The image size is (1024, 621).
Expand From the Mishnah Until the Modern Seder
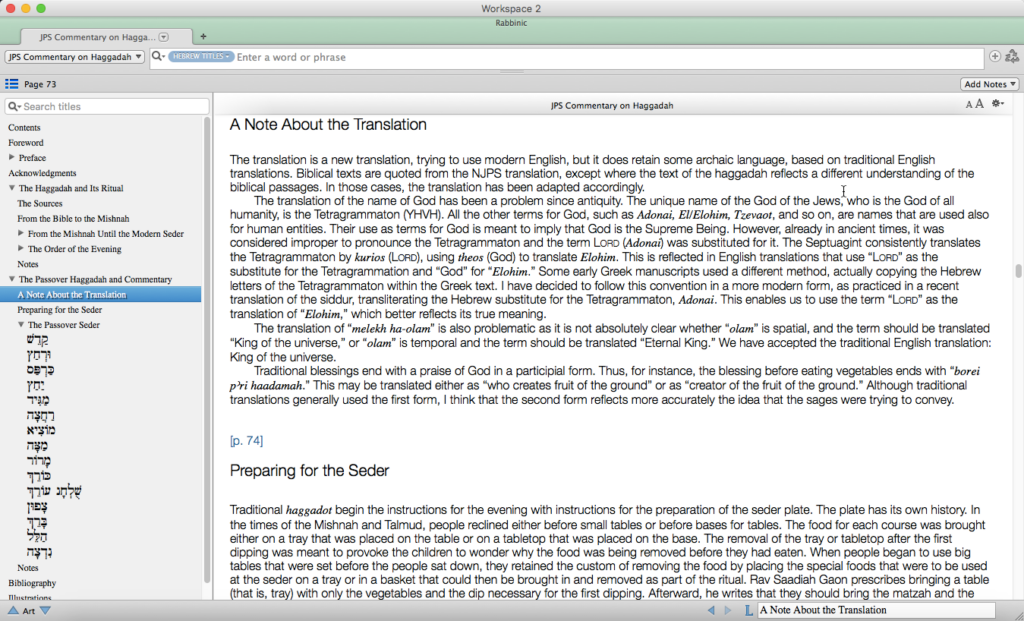click(x=21, y=233)
